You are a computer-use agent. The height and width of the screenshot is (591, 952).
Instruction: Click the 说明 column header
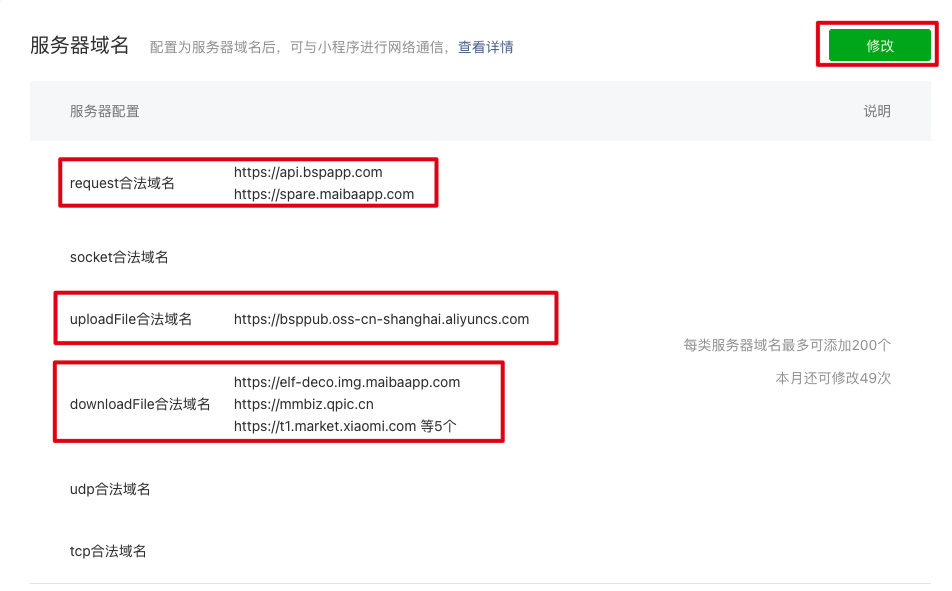pos(877,111)
